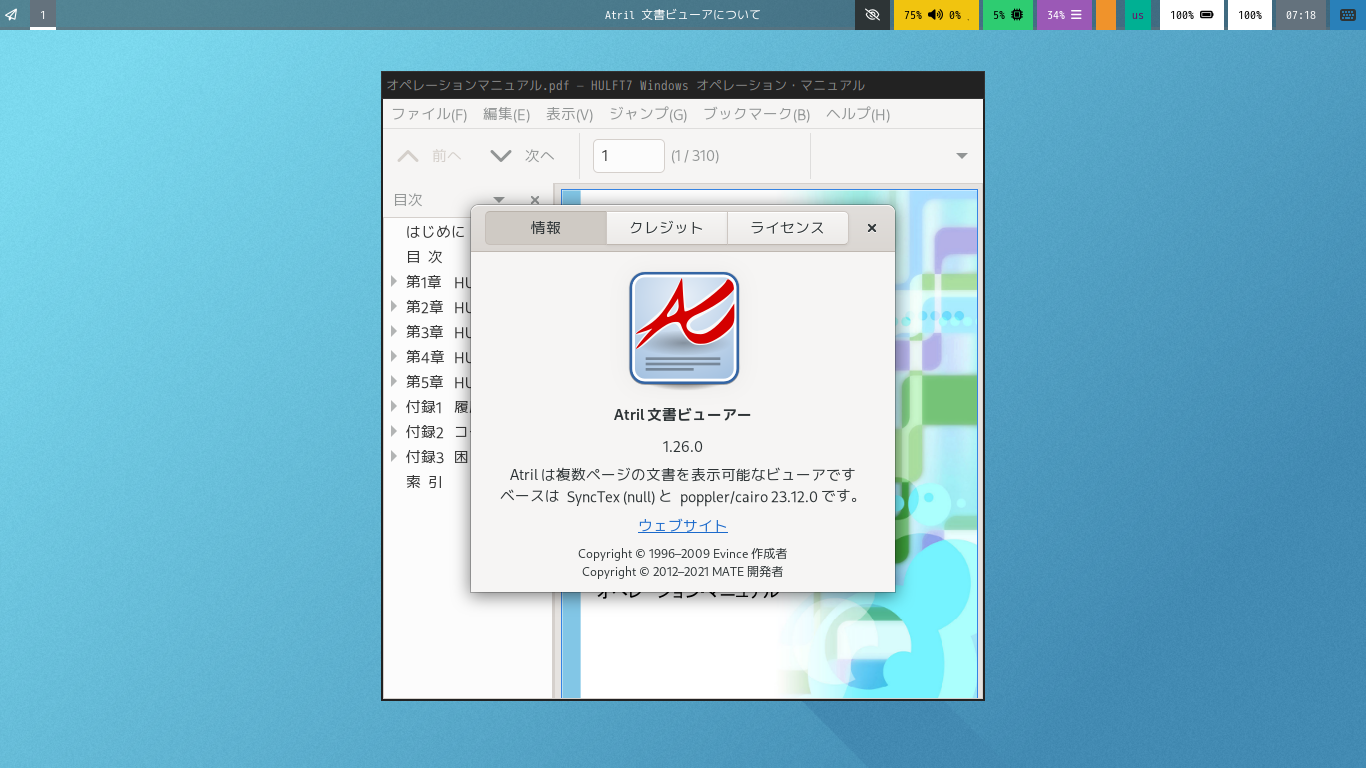Click the memory indicator showing 34%
This screenshot has width=1366, height=768.
tap(1065, 15)
